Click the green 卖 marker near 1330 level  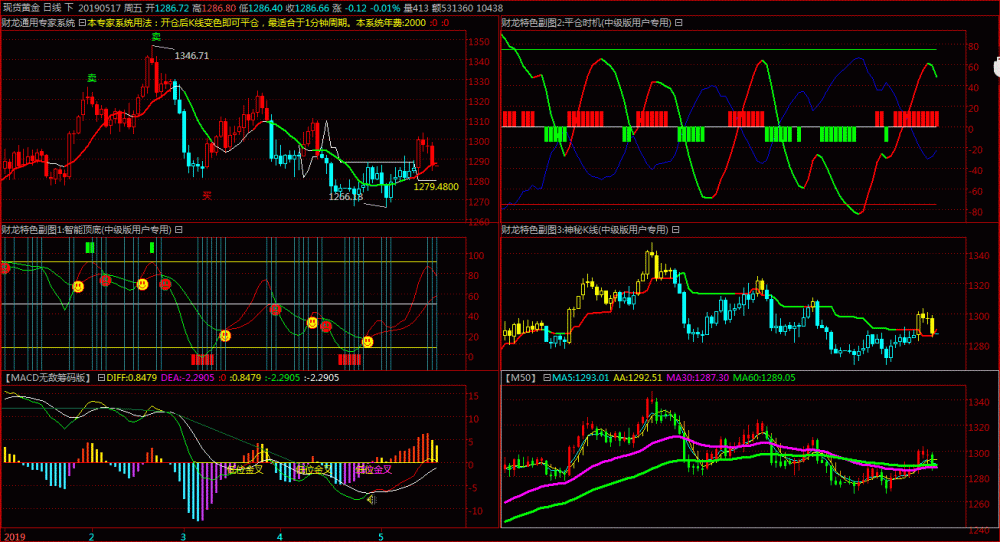(92, 78)
